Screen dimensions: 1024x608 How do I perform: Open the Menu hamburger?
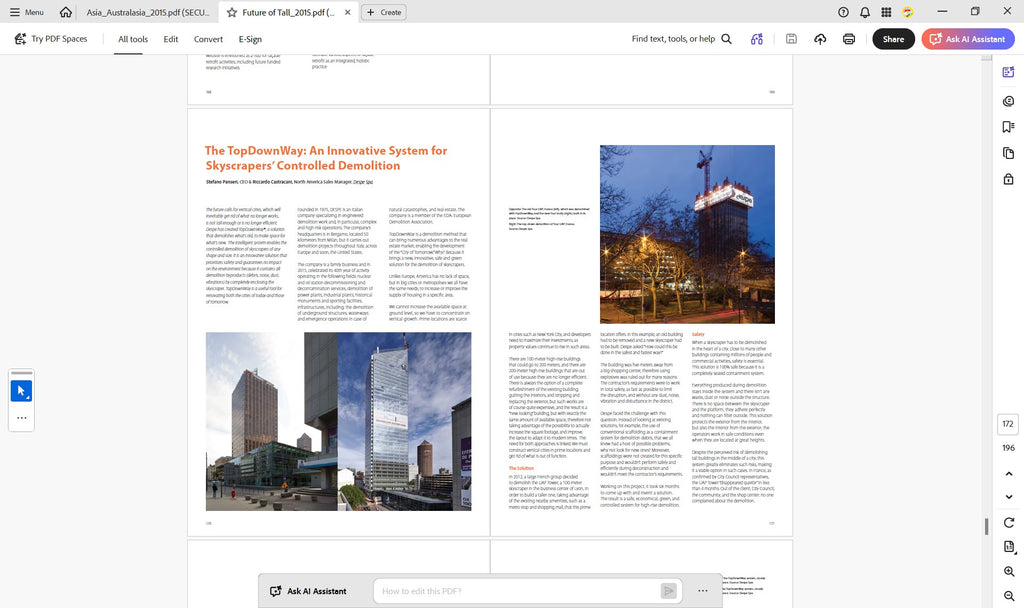27,12
